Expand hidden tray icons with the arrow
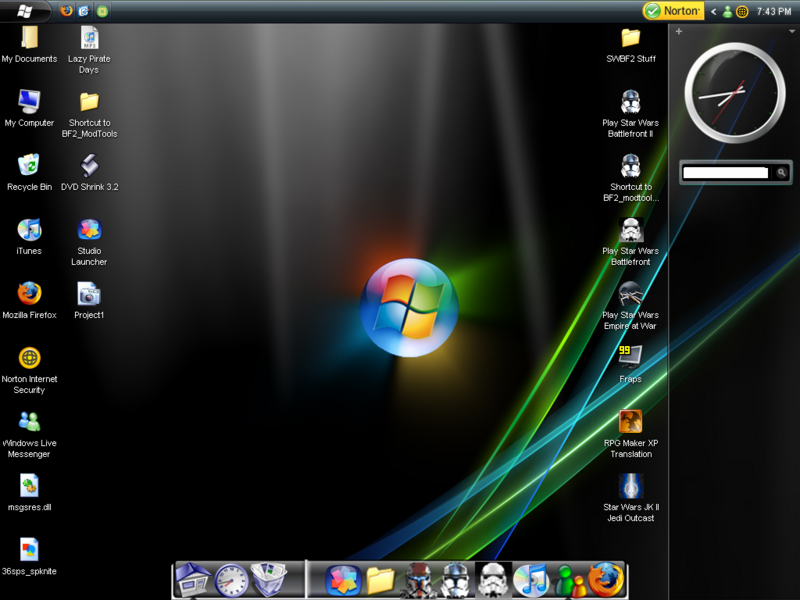The height and width of the screenshot is (600, 800). (x=713, y=11)
